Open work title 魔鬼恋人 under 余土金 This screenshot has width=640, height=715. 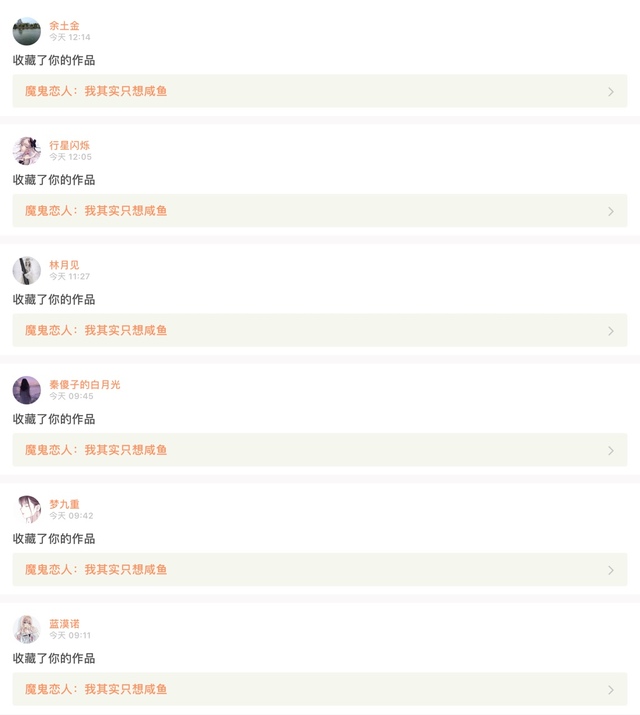96,91
